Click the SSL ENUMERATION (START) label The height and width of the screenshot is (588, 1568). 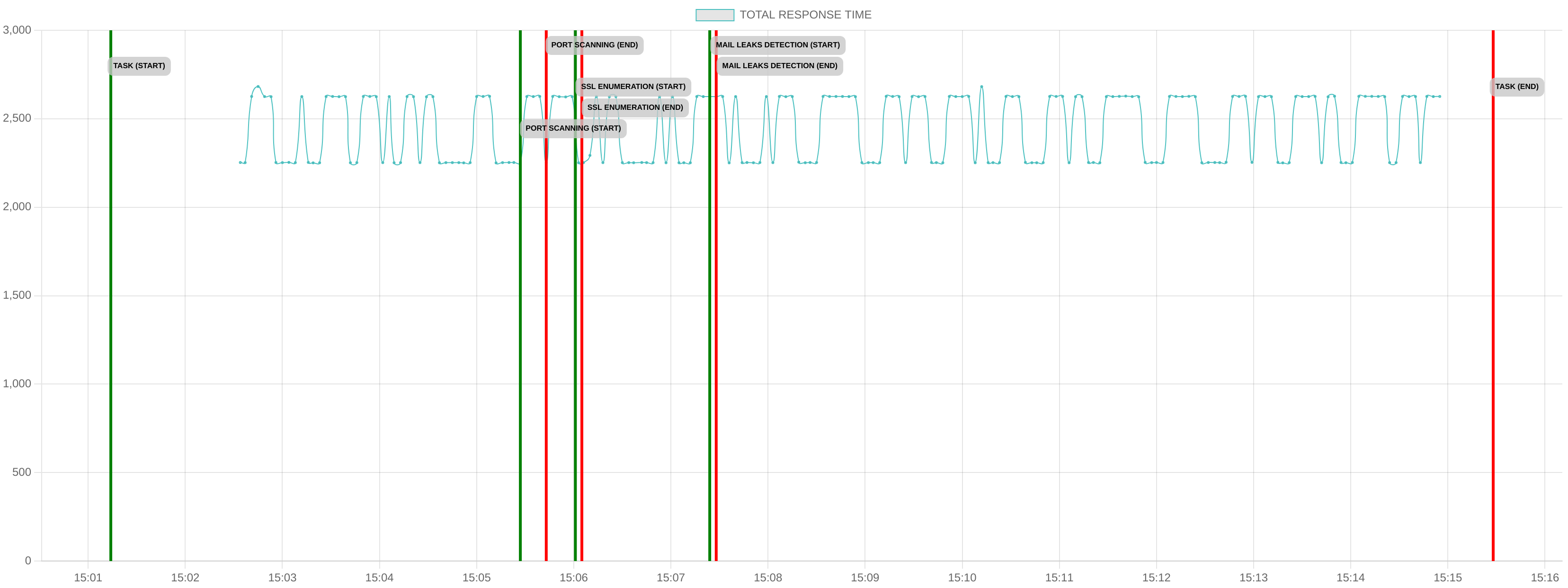click(633, 87)
